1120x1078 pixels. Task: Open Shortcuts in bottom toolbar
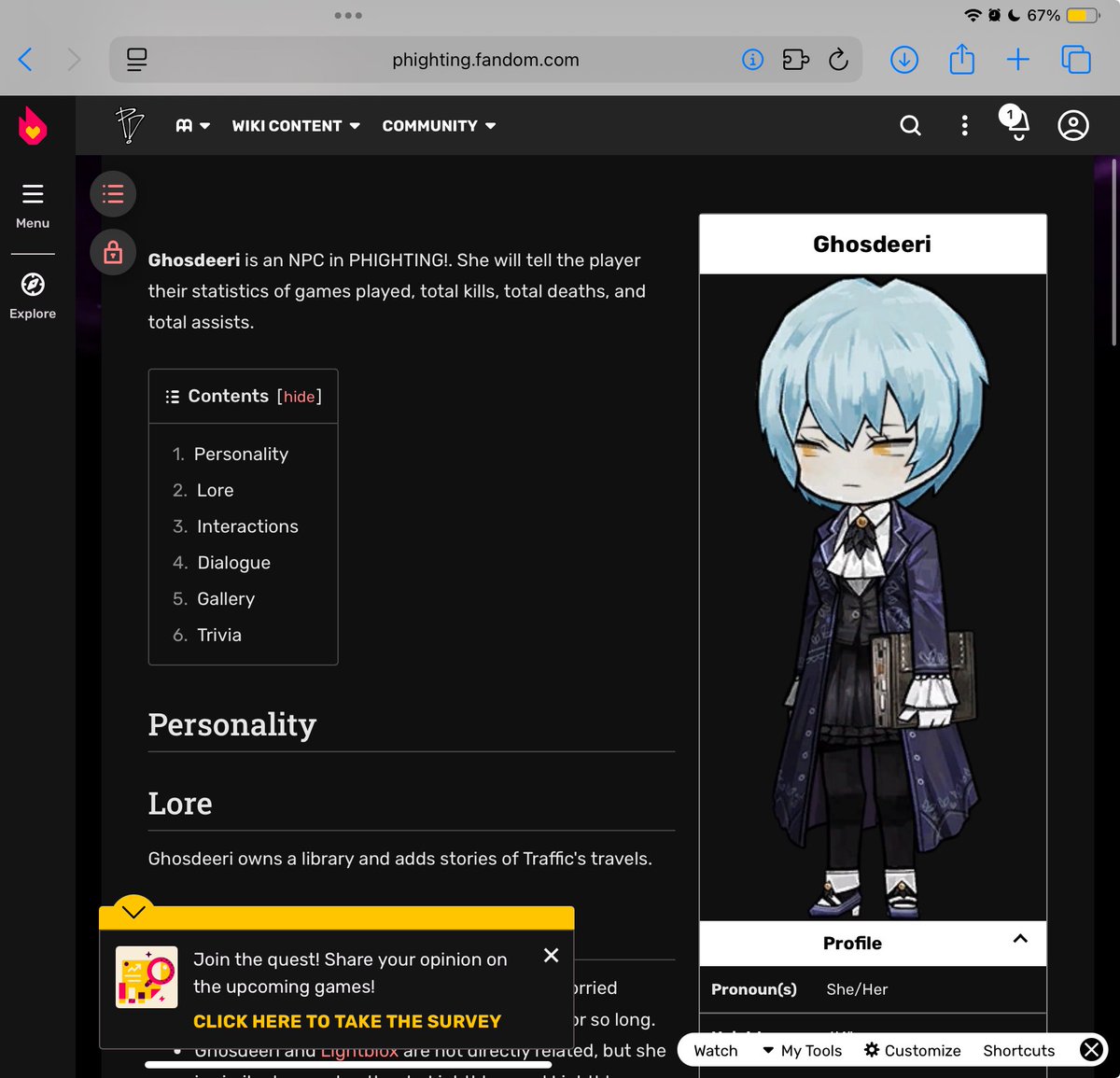[x=1018, y=1050]
